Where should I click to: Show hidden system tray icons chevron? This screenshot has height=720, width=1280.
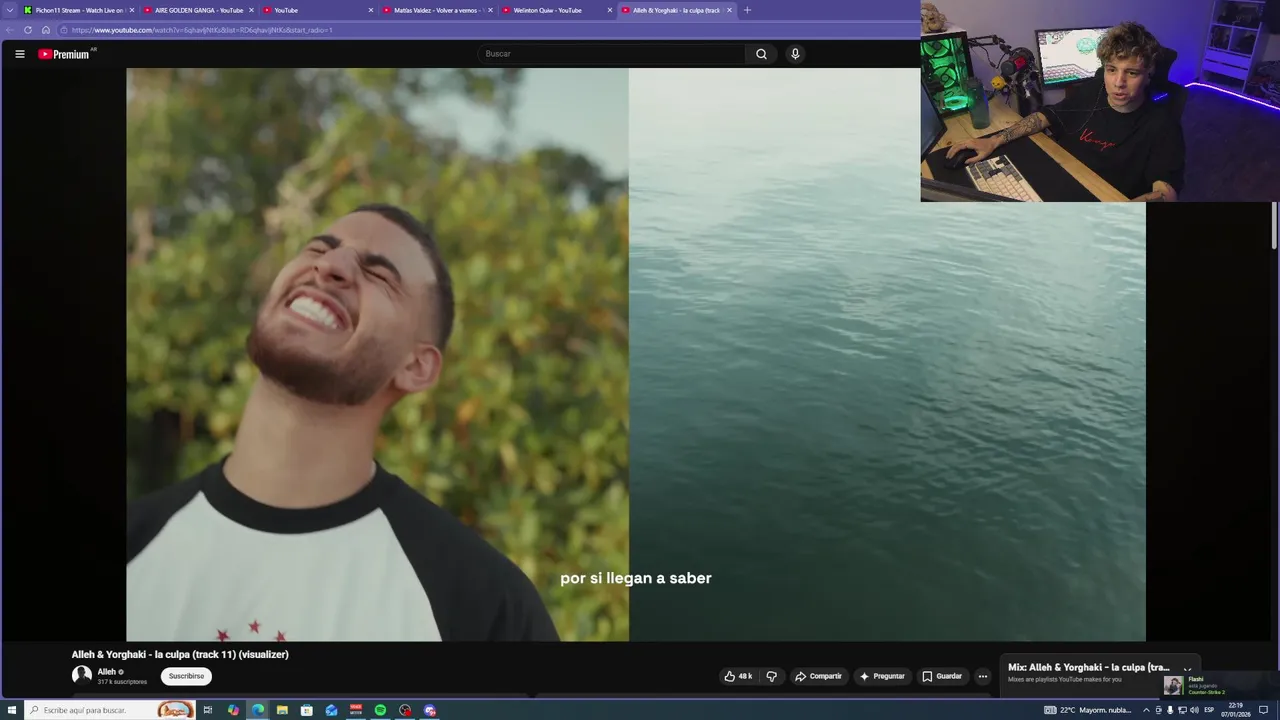1146,710
